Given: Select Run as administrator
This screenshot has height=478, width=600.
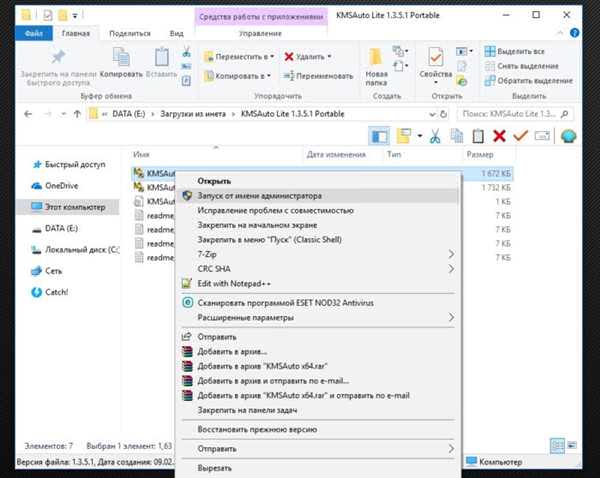Looking at the screenshot, I should pyautogui.click(x=318, y=196).
